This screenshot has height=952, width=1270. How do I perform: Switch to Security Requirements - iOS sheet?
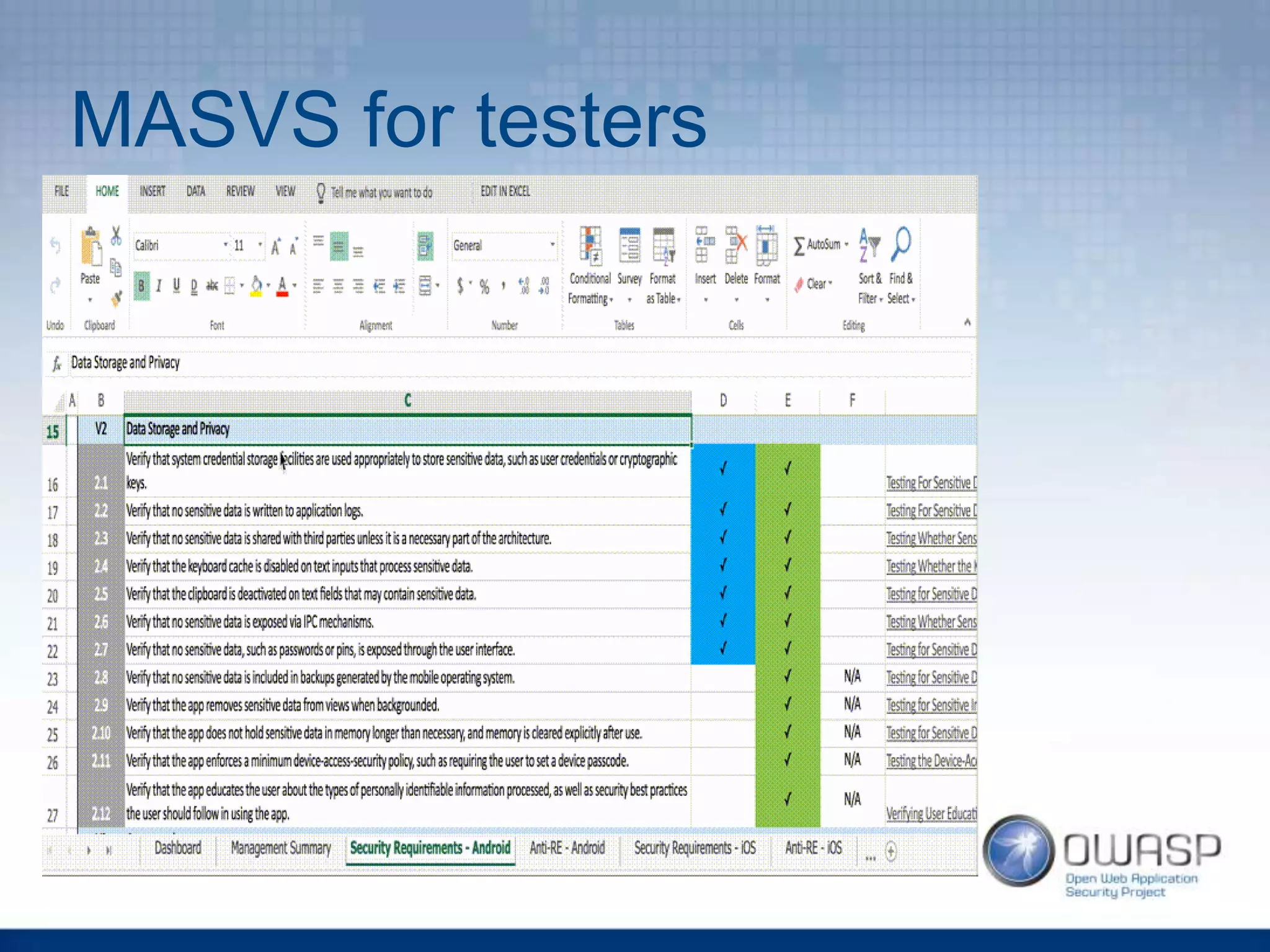[695, 848]
